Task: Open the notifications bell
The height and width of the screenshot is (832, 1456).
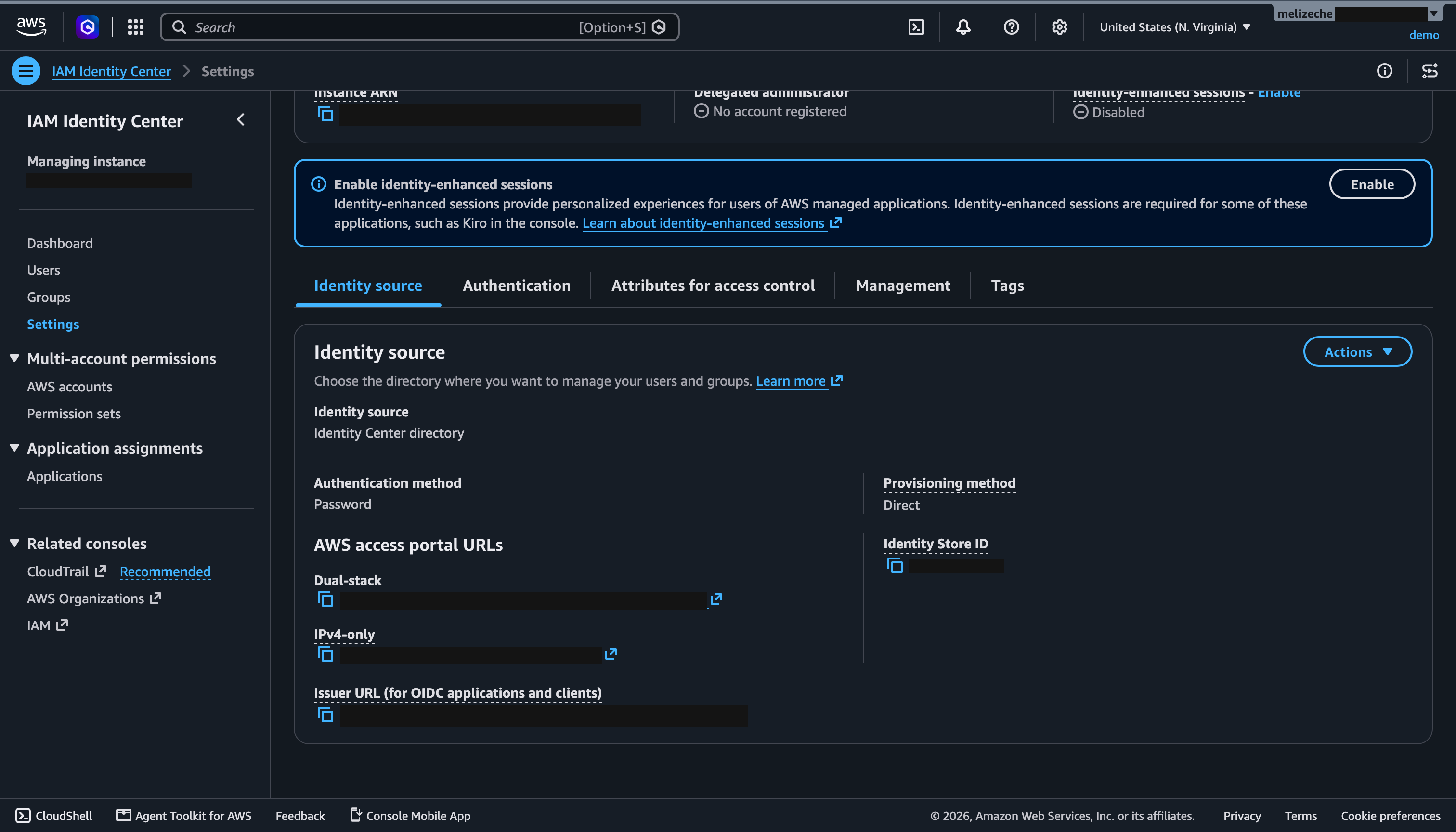Action: click(963, 27)
